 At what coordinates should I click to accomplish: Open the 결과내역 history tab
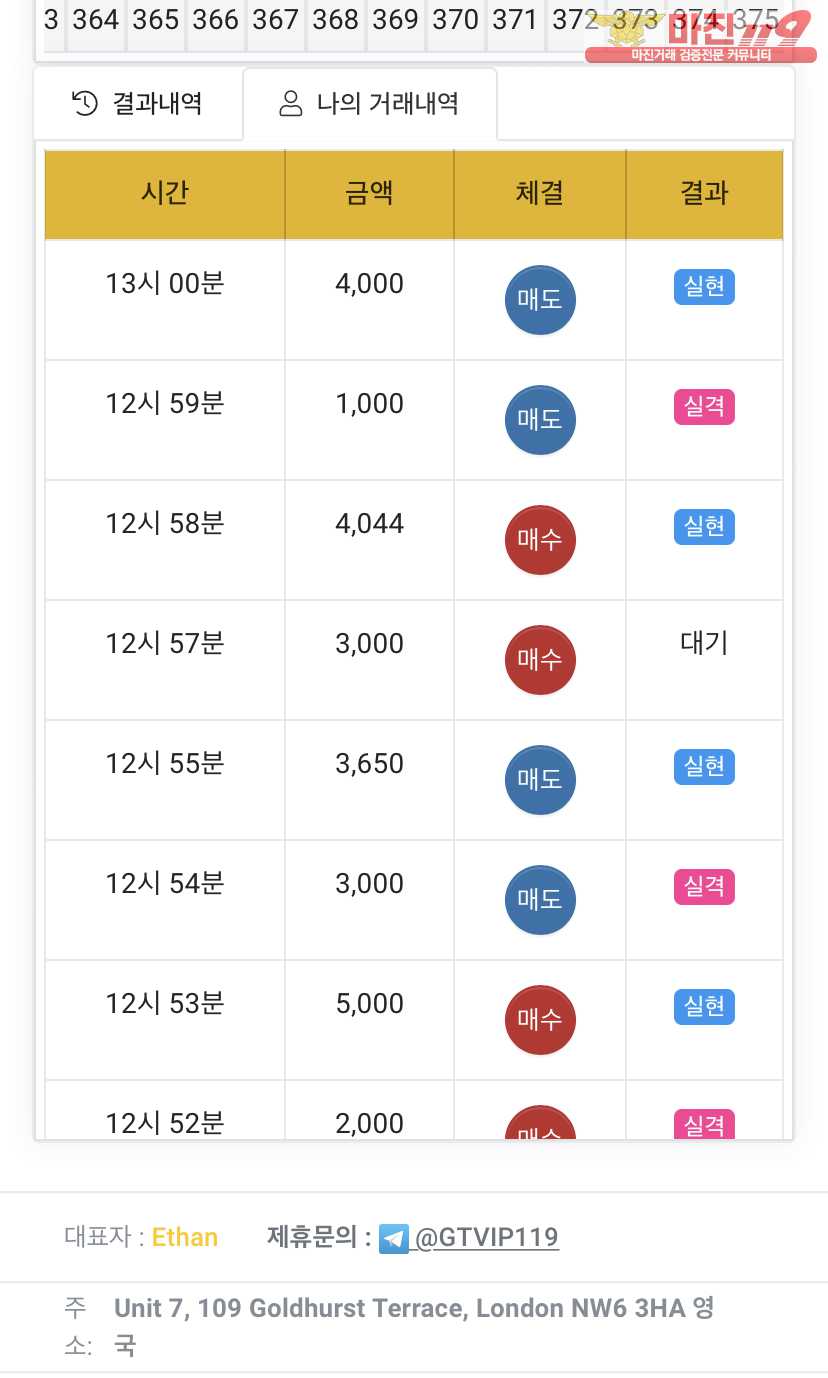click(138, 103)
